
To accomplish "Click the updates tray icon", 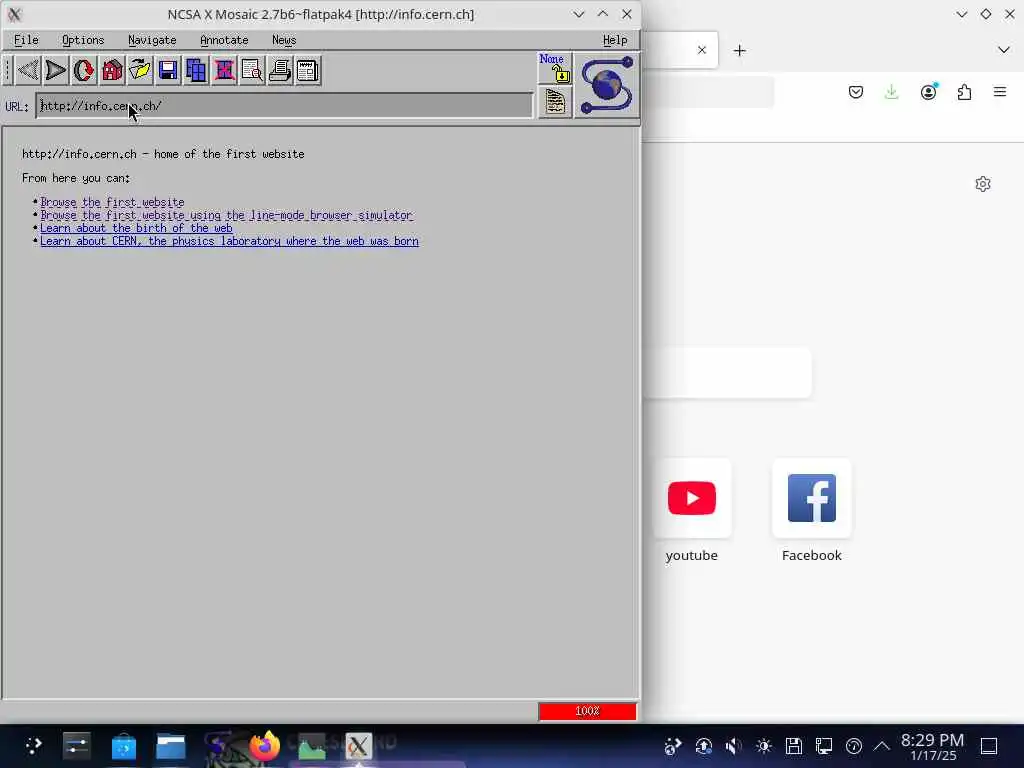I will 703,746.
